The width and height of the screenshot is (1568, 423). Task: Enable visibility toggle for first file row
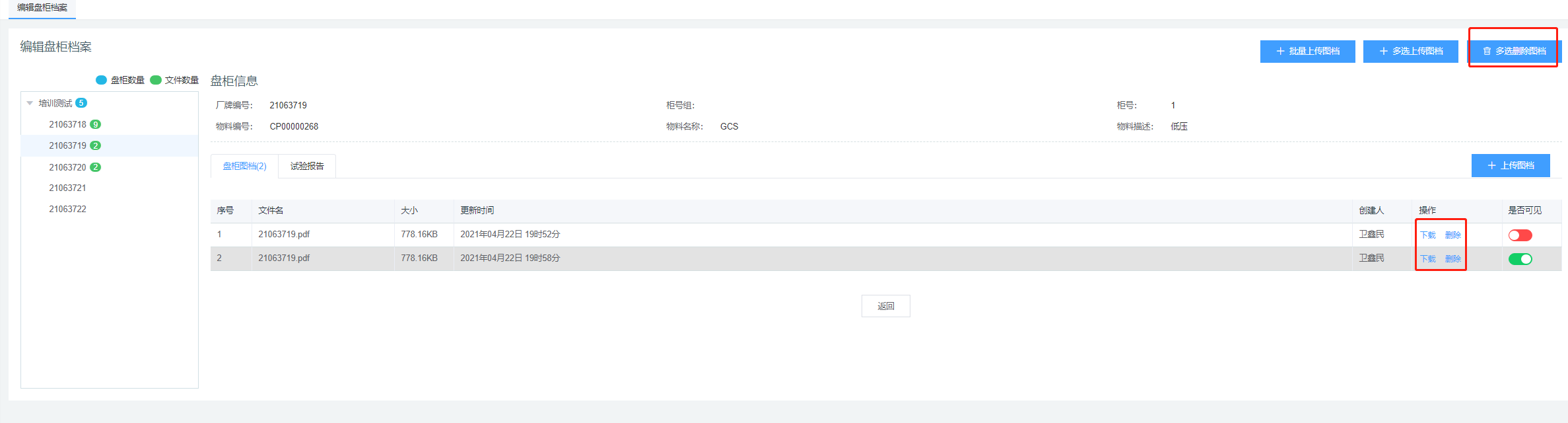[x=1520, y=235]
